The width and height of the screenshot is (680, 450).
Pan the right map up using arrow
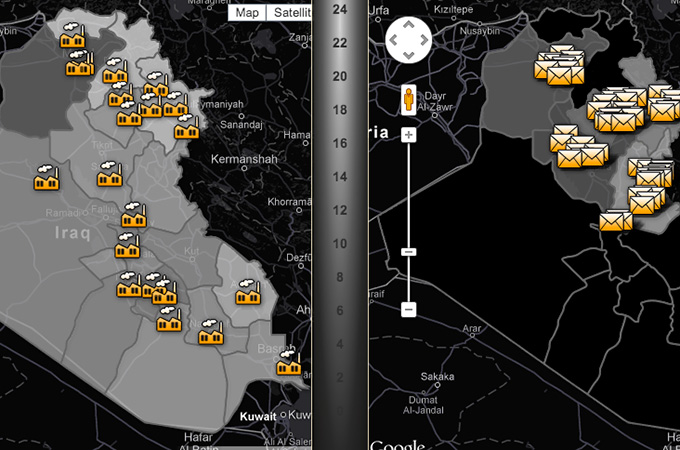[409, 27]
